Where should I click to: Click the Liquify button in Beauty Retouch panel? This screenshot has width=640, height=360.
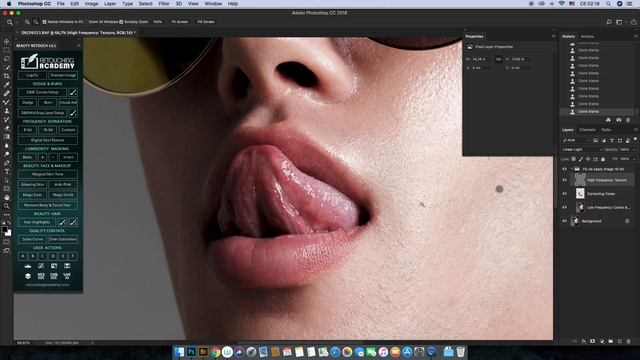click(x=32, y=75)
